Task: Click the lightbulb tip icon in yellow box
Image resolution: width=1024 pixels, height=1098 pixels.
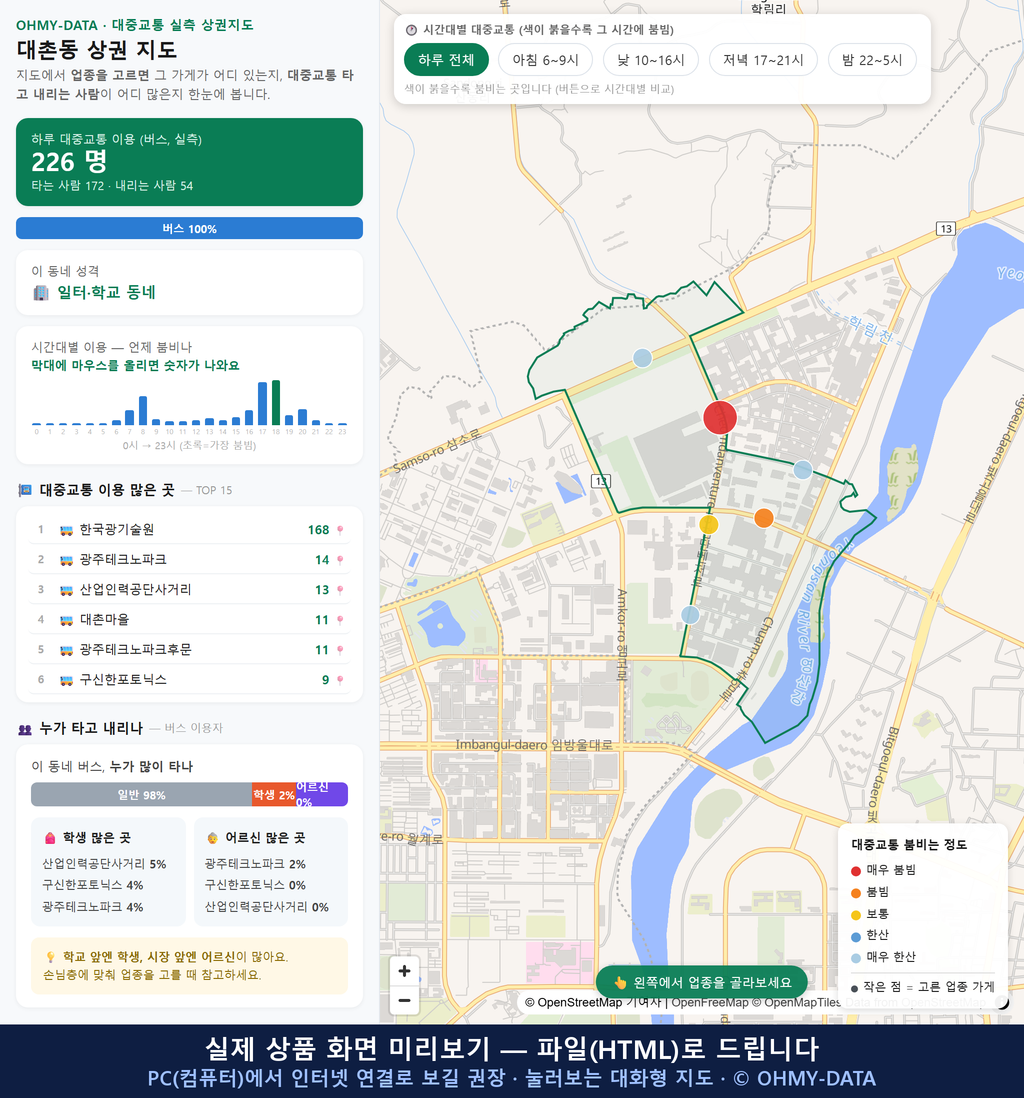Action: tap(50, 957)
